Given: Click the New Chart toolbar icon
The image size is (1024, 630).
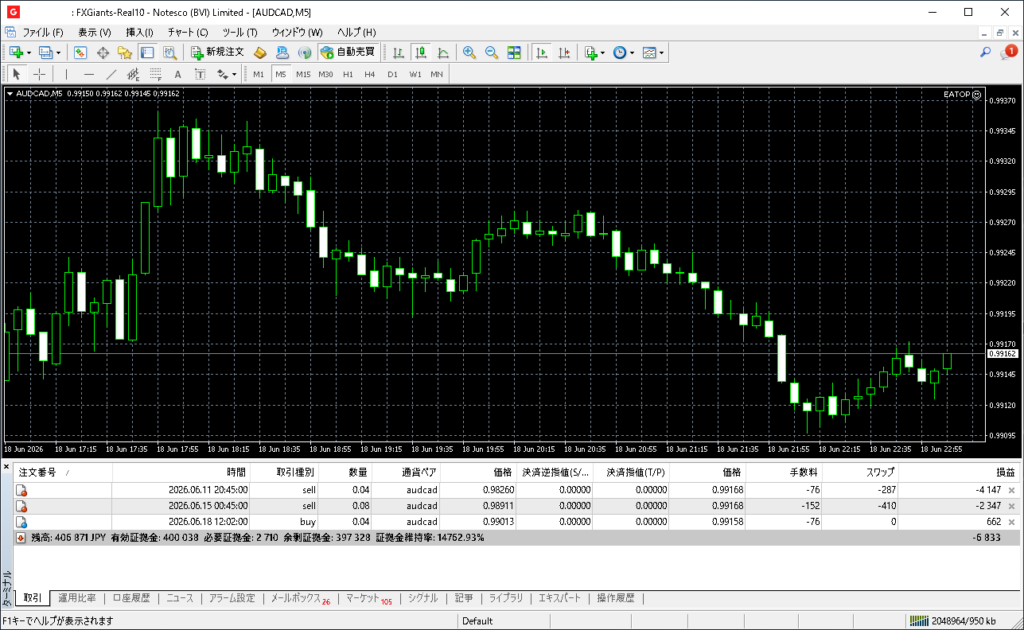Looking at the screenshot, I should pyautogui.click(x=16, y=53).
